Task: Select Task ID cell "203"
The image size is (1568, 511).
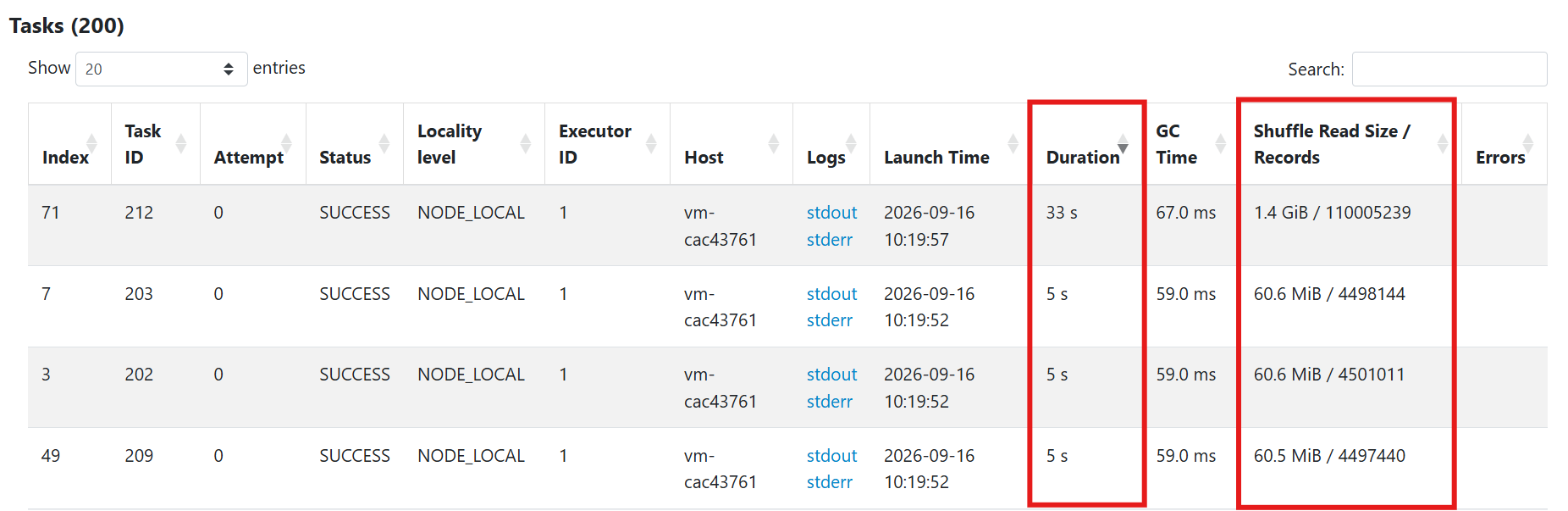Action: [139, 294]
